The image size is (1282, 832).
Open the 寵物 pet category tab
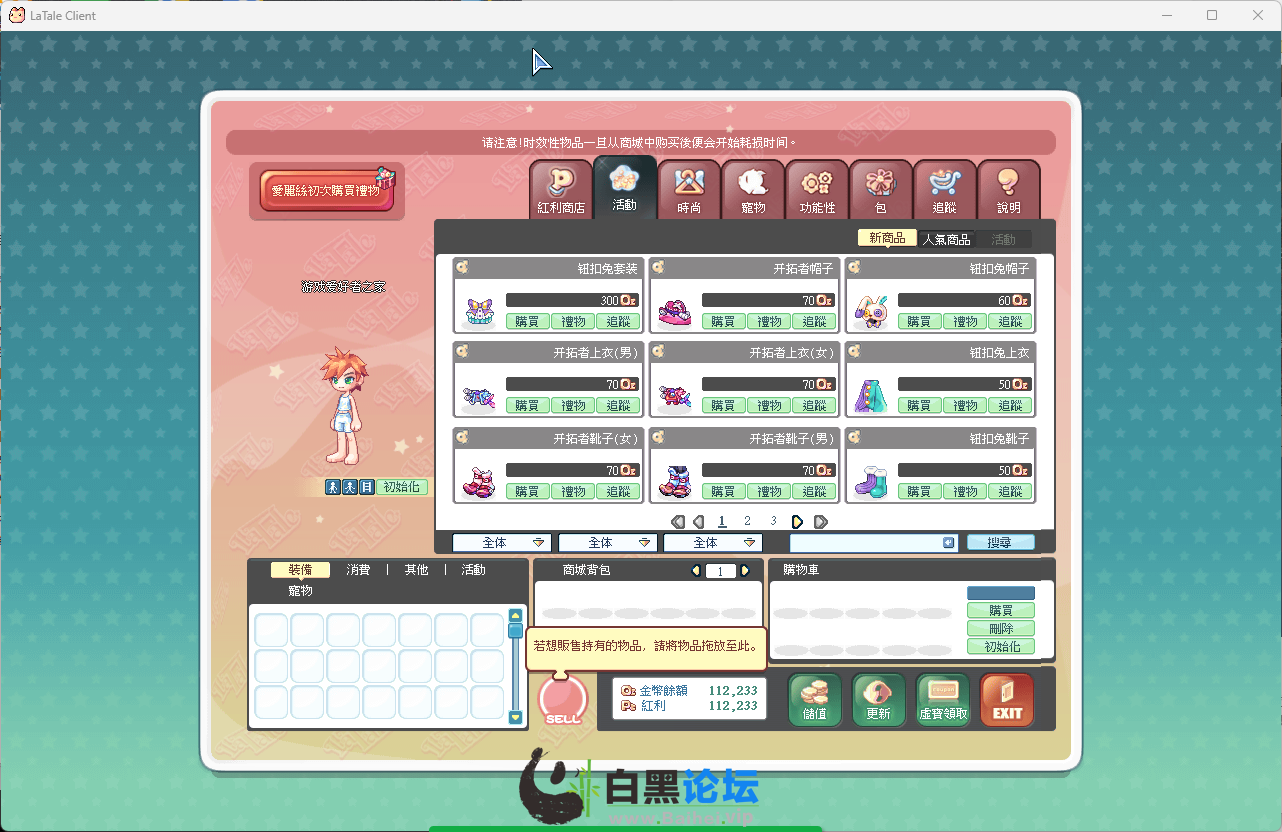[753, 190]
